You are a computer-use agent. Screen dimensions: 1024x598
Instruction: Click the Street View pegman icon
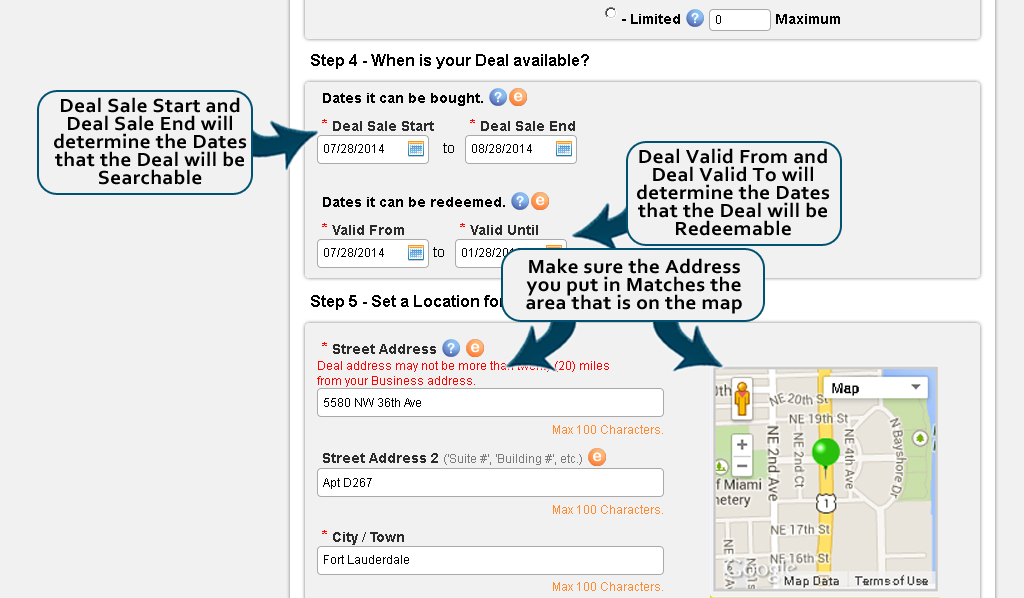click(741, 398)
